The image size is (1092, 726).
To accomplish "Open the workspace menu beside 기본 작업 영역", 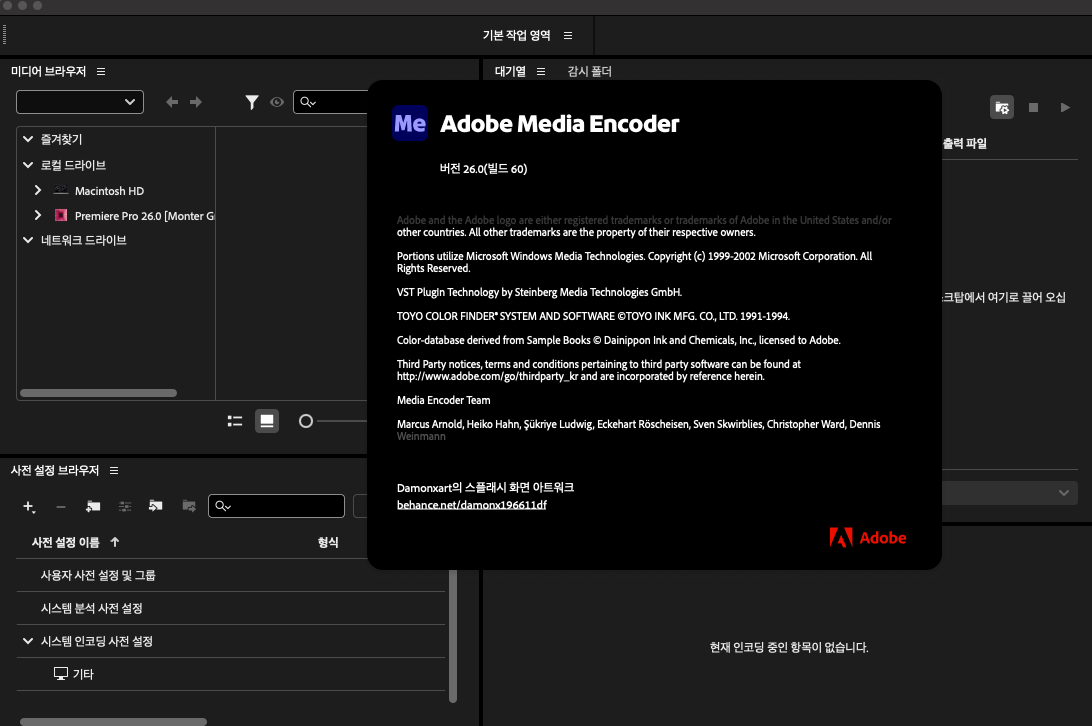I will 568,35.
